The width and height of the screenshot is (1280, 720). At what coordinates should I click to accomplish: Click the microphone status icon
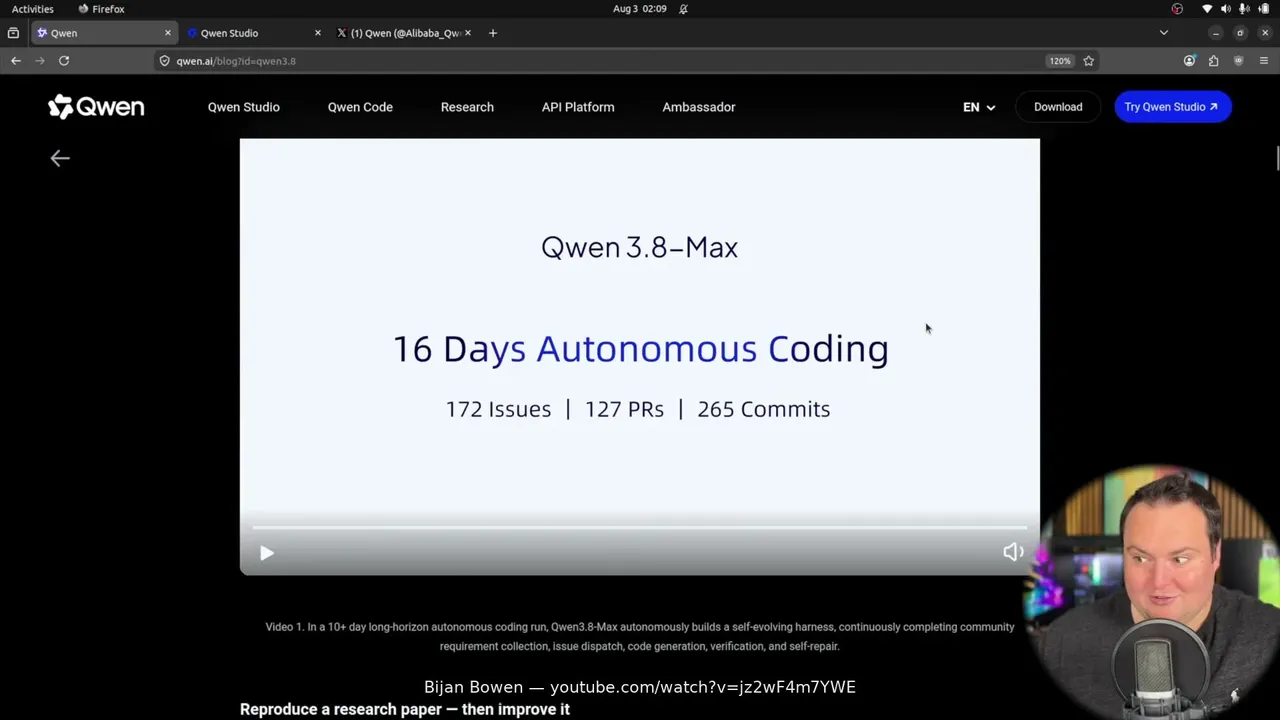(1244, 9)
